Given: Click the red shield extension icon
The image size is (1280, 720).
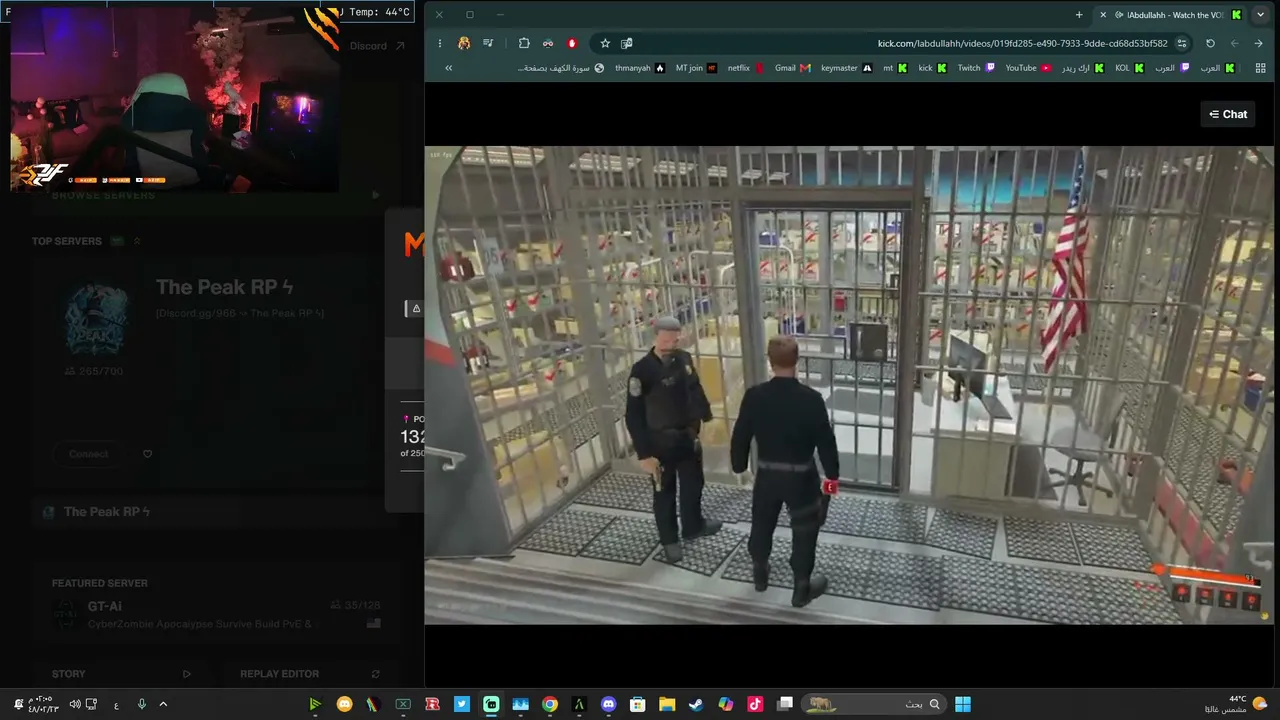Looking at the screenshot, I should (x=572, y=43).
